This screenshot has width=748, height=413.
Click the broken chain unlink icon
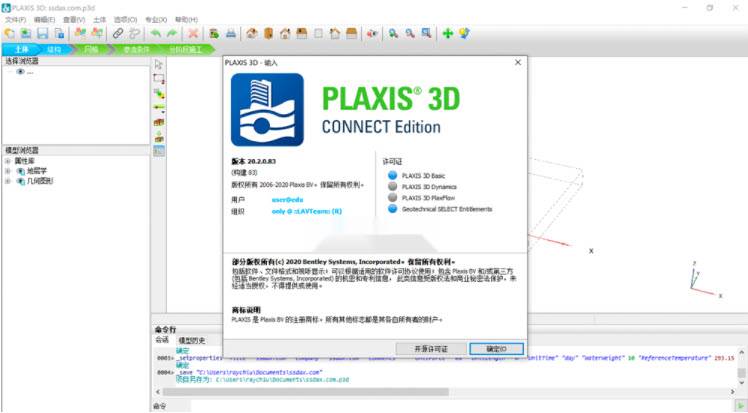click(x=135, y=33)
